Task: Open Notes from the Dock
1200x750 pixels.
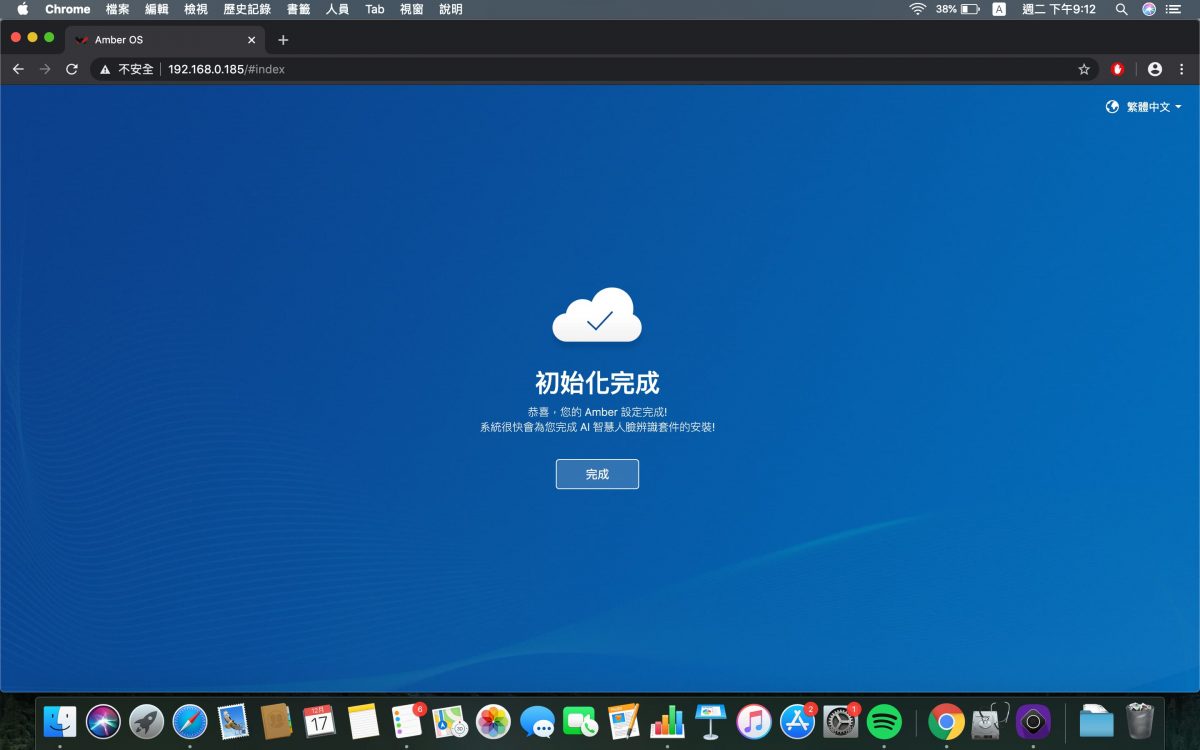Action: coord(363,721)
